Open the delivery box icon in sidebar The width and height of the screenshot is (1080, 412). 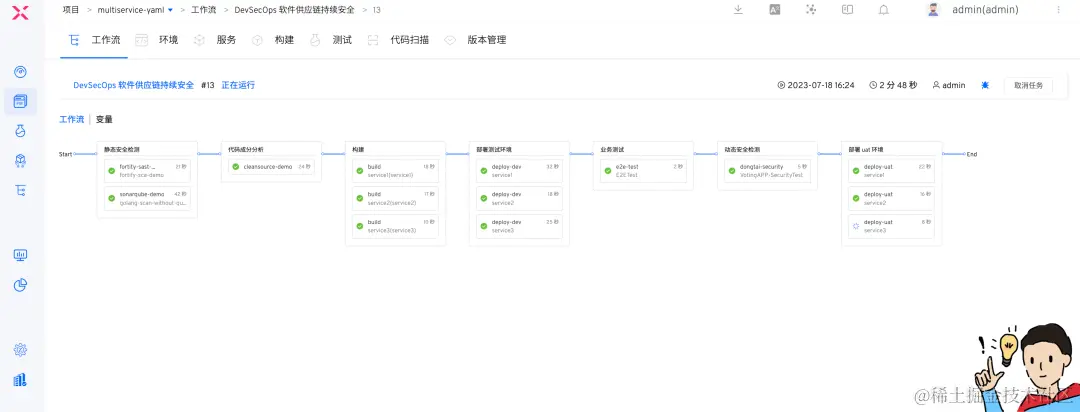click(x=21, y=161)
